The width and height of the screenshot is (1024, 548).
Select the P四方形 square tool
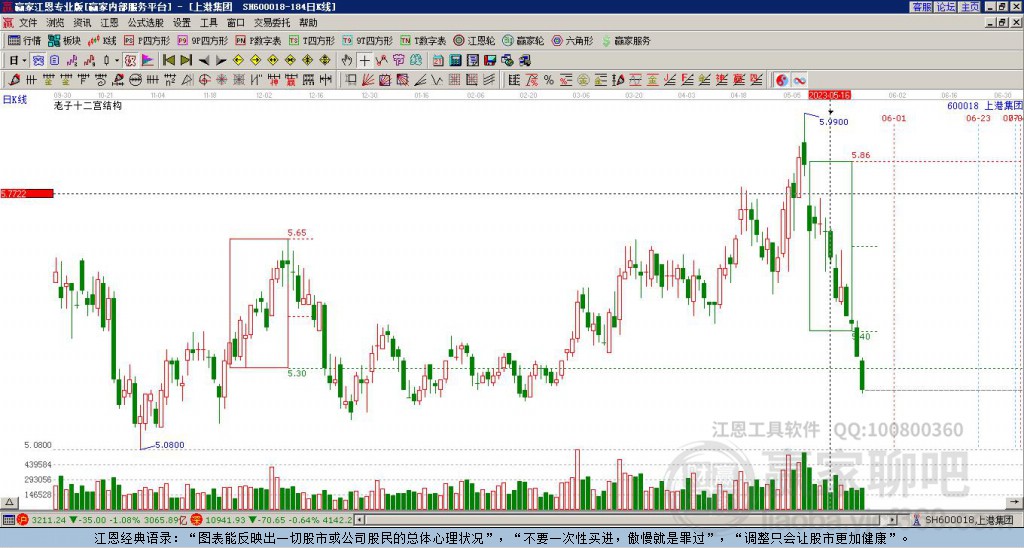pyautogui.click(x=146, y=41)
